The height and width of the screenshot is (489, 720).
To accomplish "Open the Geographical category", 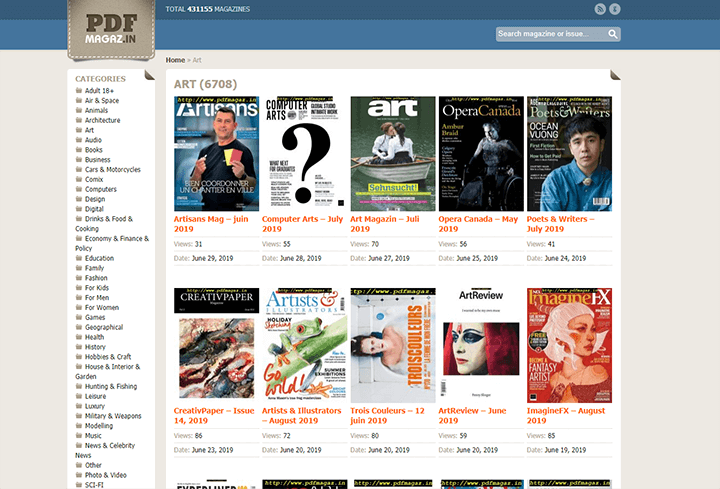I will [104, 327].
